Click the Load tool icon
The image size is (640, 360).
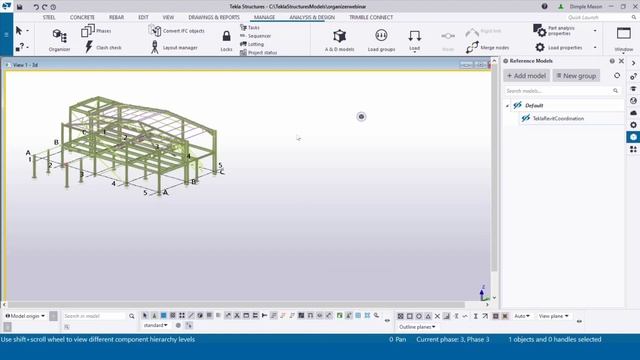tap(415, 36)
